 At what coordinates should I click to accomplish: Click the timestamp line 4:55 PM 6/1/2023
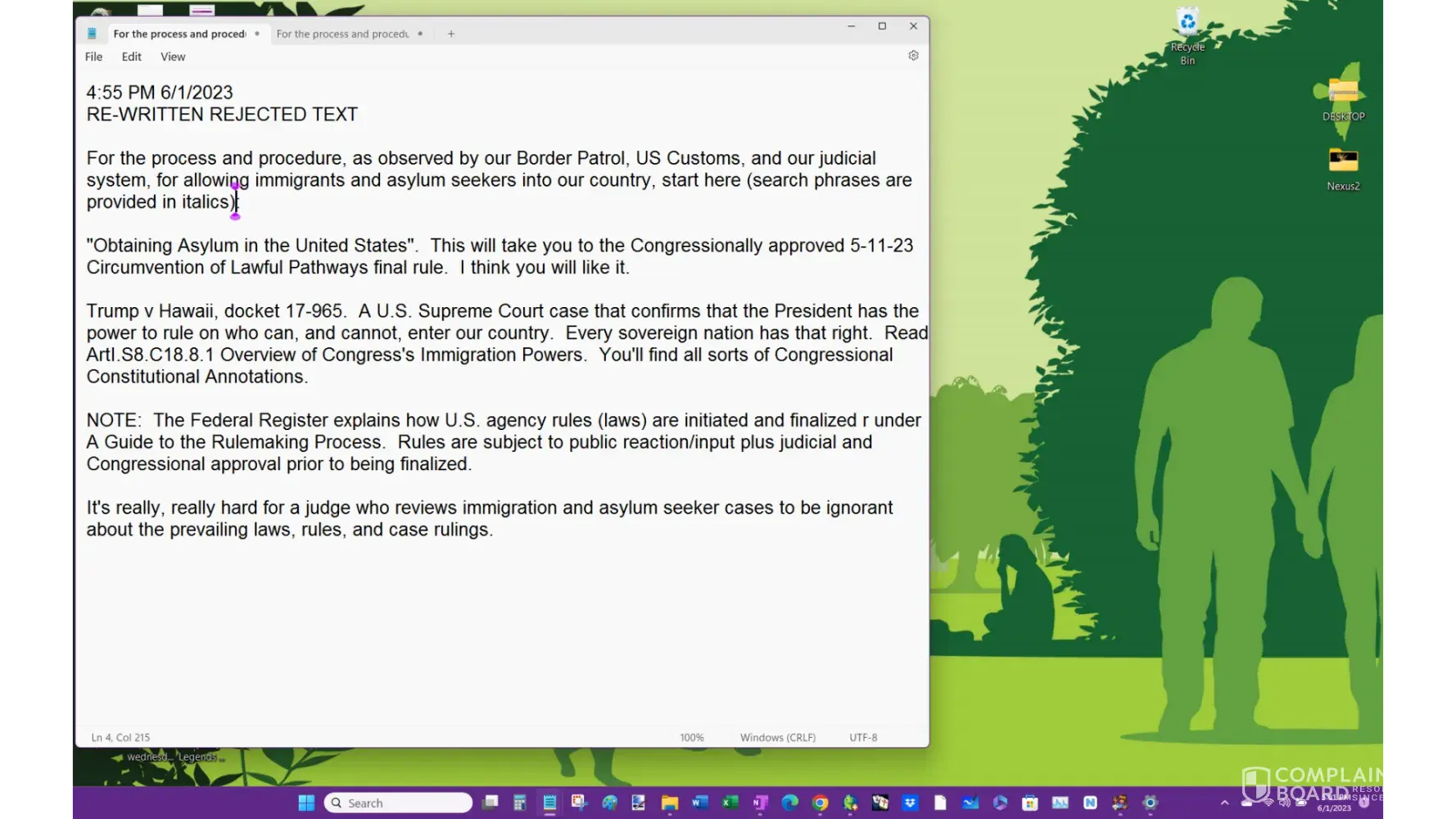[x=160, y=93]
